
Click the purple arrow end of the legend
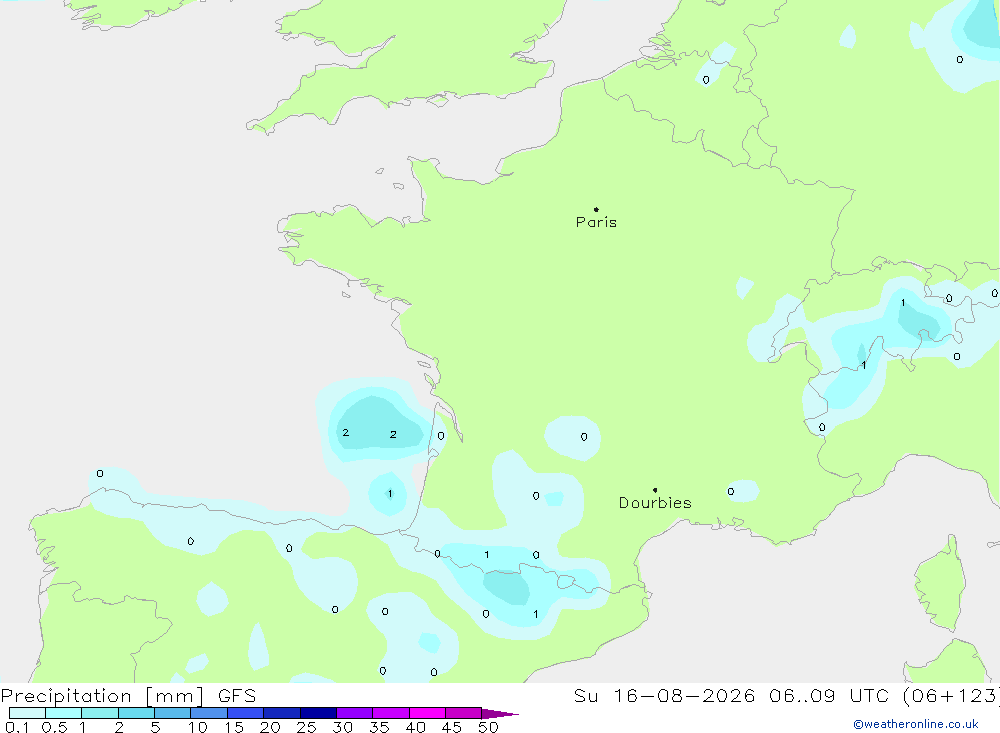click(499, 713)
